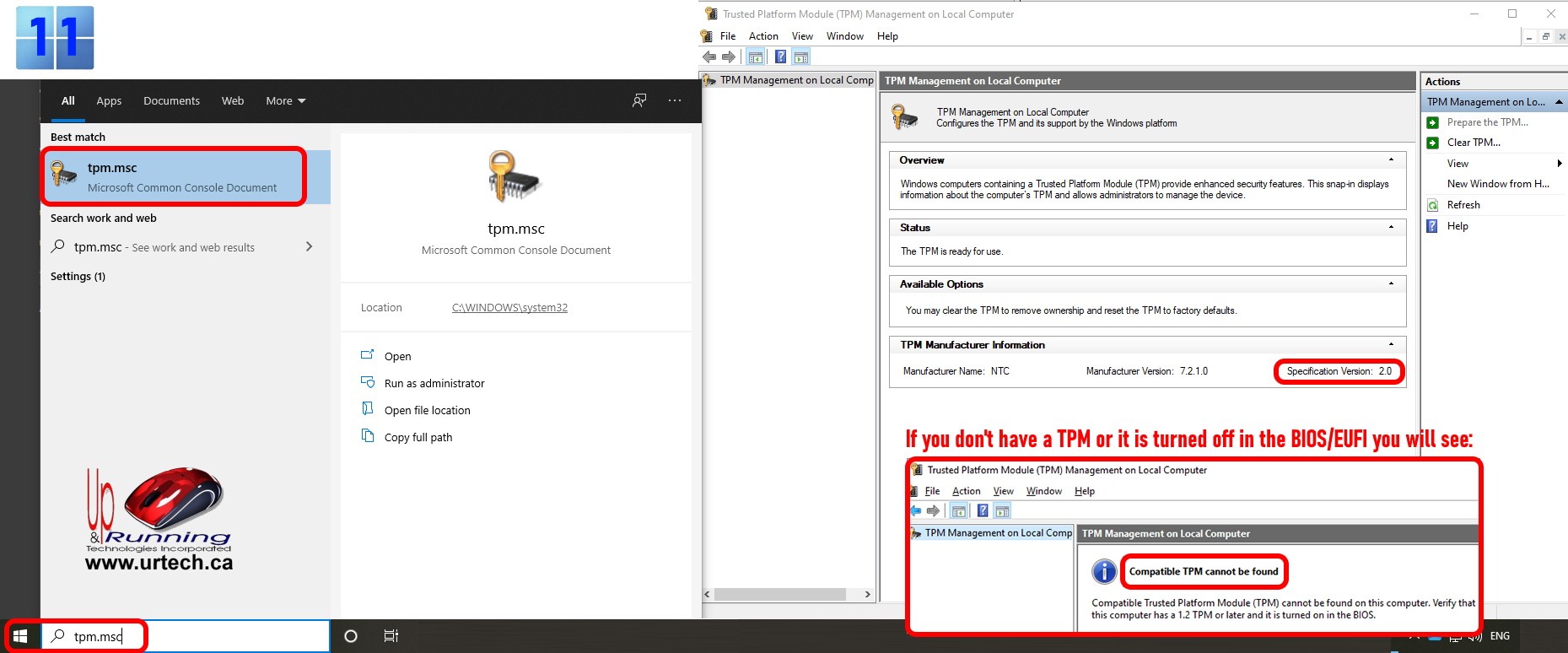Collapse the Overview section
Screen dimensions: 1568x653
point(1391,159)
